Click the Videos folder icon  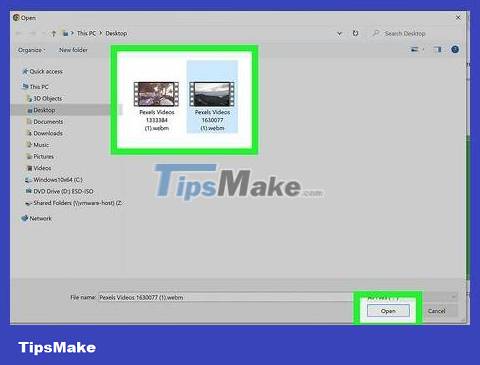point(29,168)
